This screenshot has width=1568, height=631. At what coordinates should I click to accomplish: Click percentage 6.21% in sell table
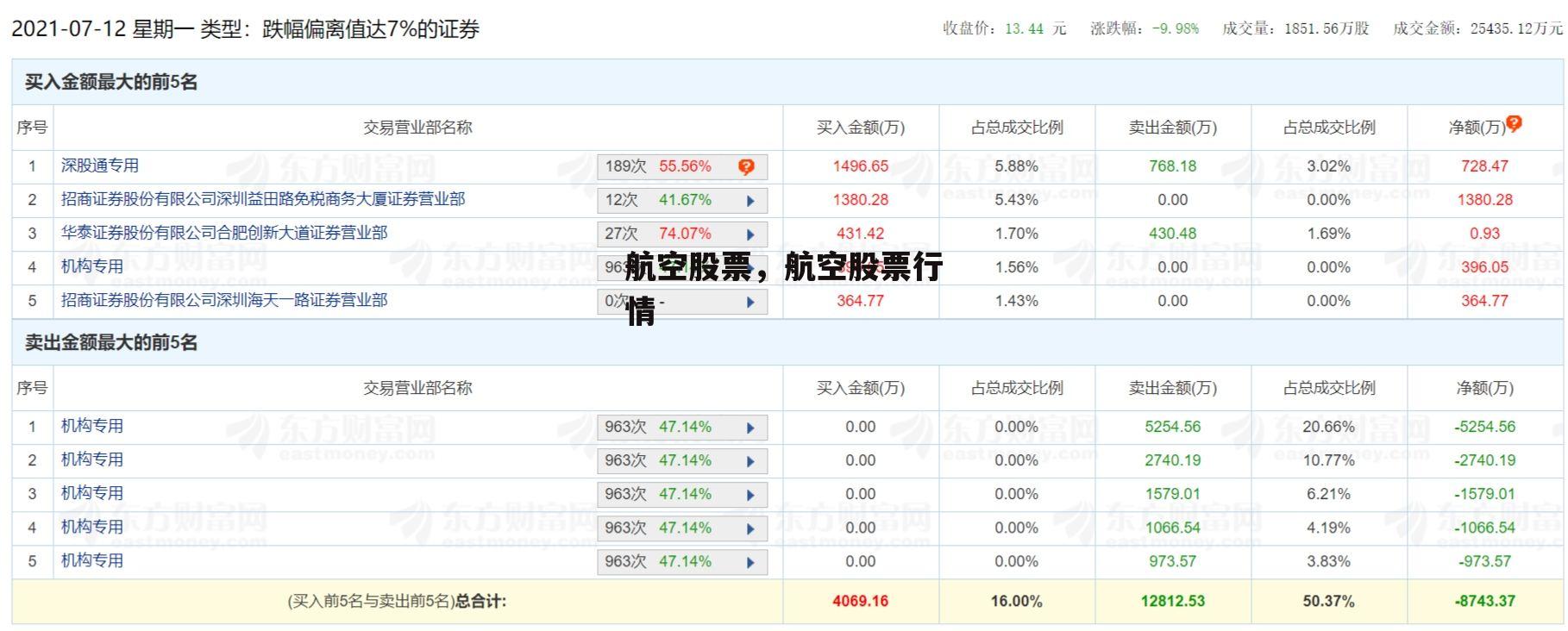[1329, 494]
